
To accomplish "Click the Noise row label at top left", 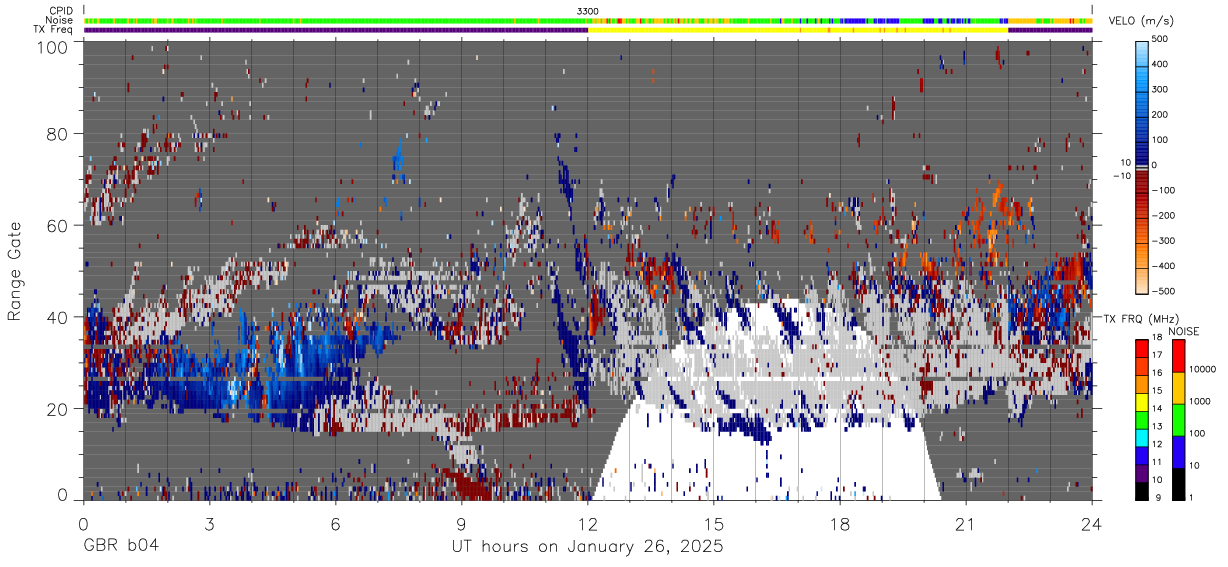I will click(59, 20).
